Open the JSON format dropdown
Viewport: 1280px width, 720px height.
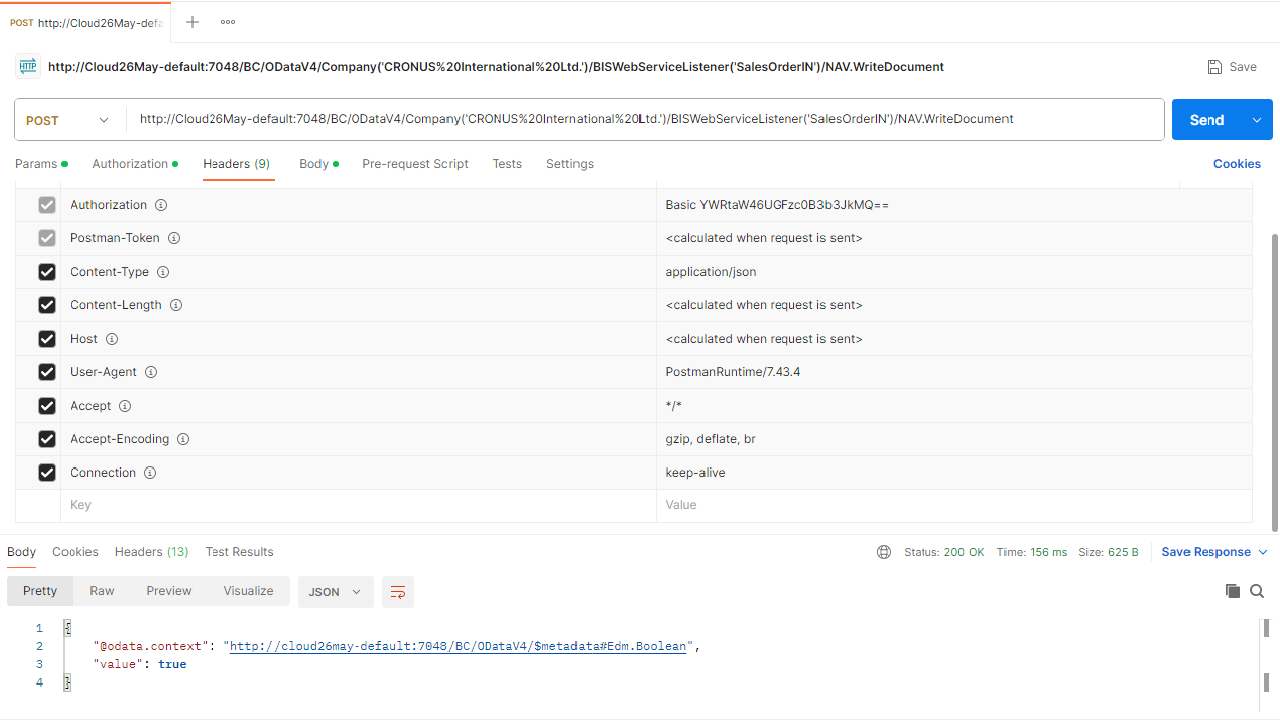(x=336, y=592)
